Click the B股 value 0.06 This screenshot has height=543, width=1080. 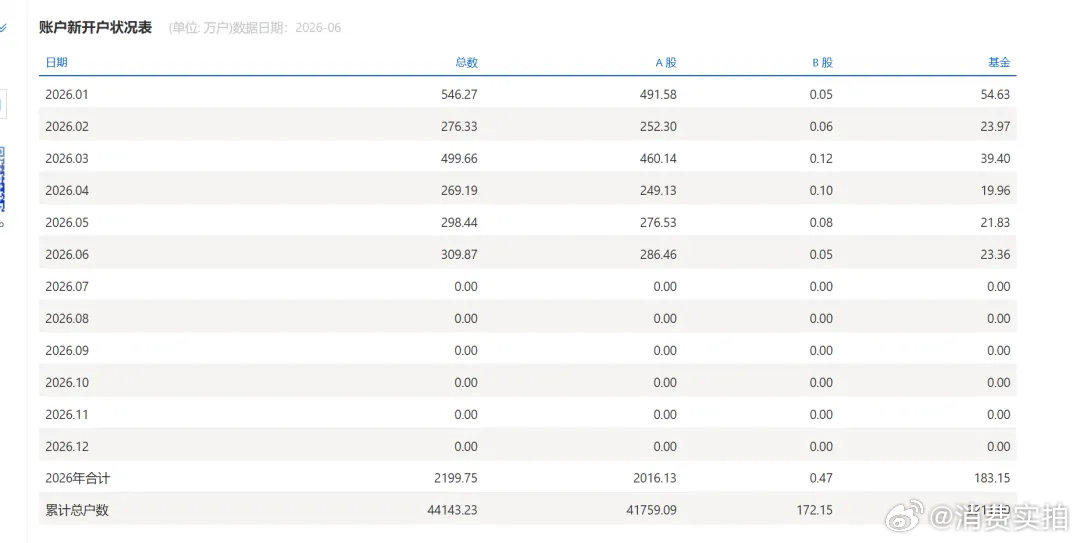pyautogui.click(x=821, y=126)
